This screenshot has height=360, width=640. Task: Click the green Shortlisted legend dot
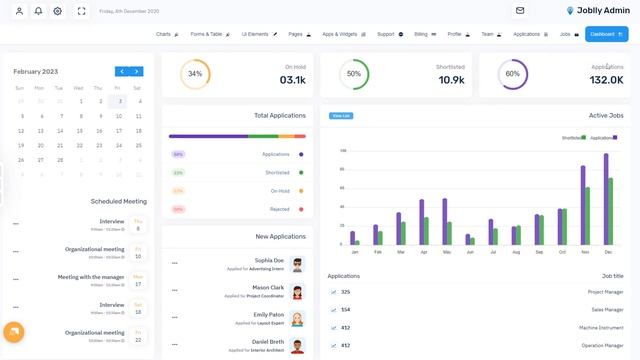301,173
